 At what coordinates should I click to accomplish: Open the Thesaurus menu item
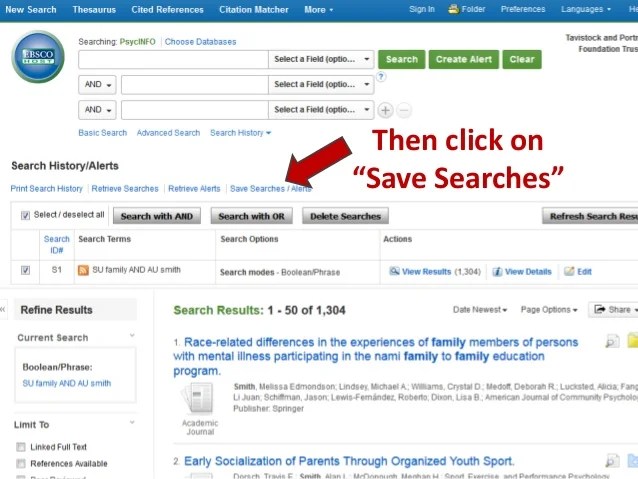coord(94,9)
